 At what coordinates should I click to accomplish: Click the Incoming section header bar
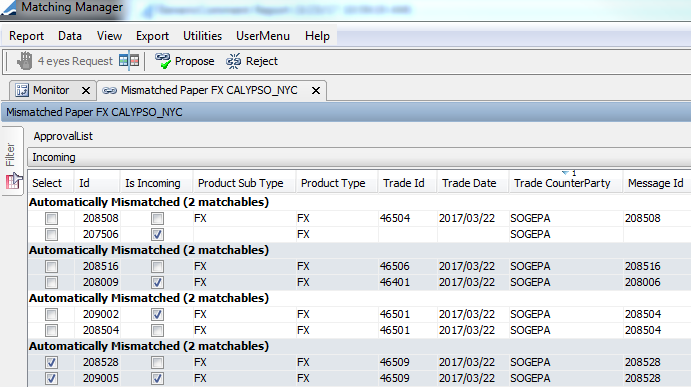(359, 157)
